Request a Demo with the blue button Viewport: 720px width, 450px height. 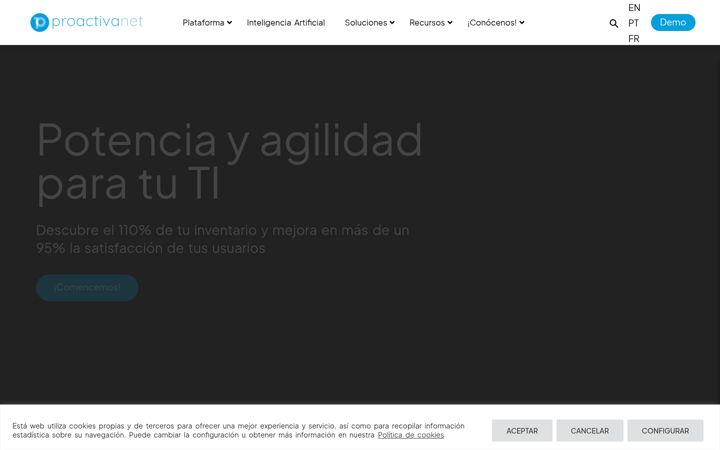[x=673, y=22]
